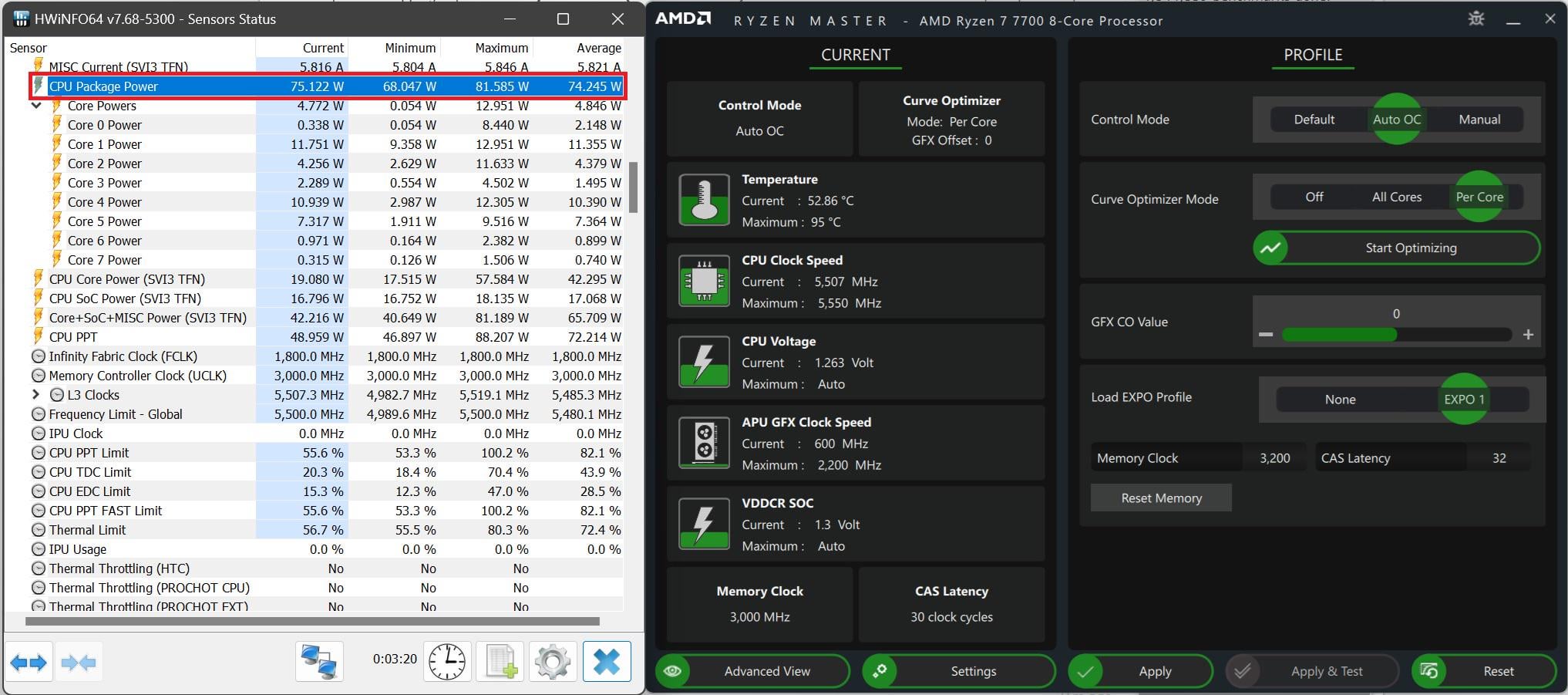Image resolution: width=1568 pixels, height=695 pixels.
Task: Open HWiNFO sensor settings gear icon
Action: tap(553, 662)
